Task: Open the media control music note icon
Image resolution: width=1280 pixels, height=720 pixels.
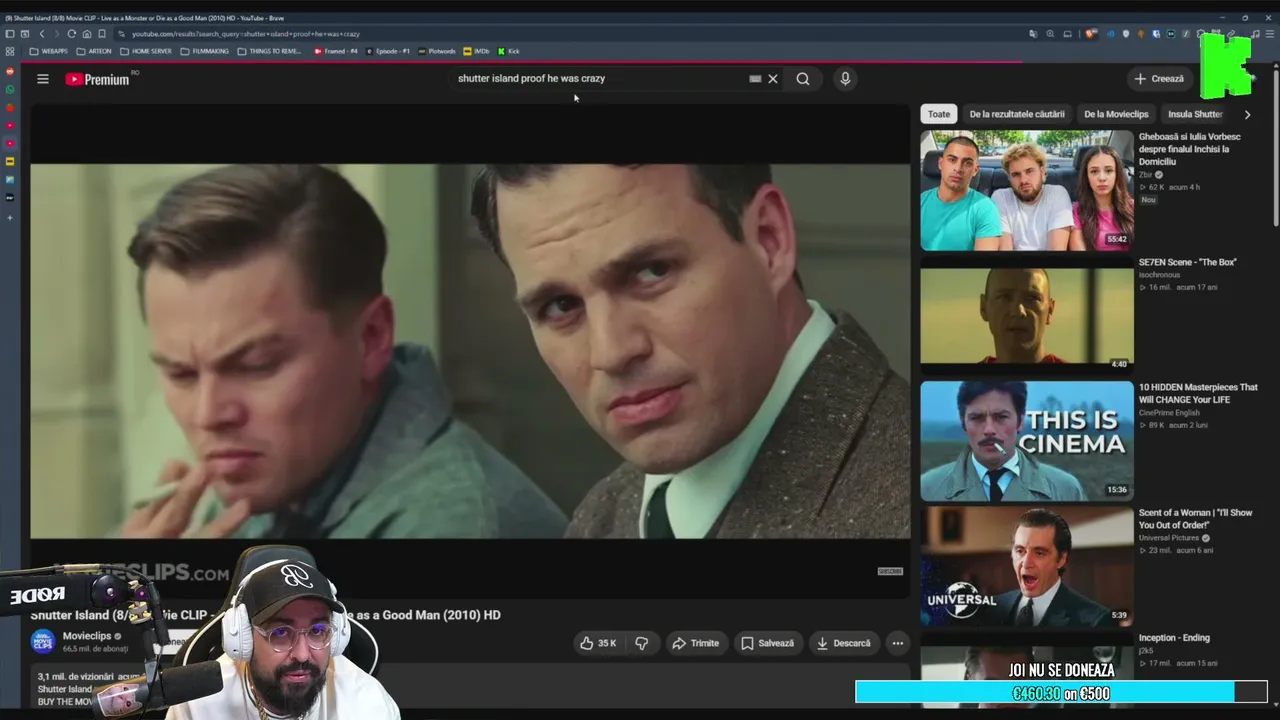Action: click(1254, 34)
